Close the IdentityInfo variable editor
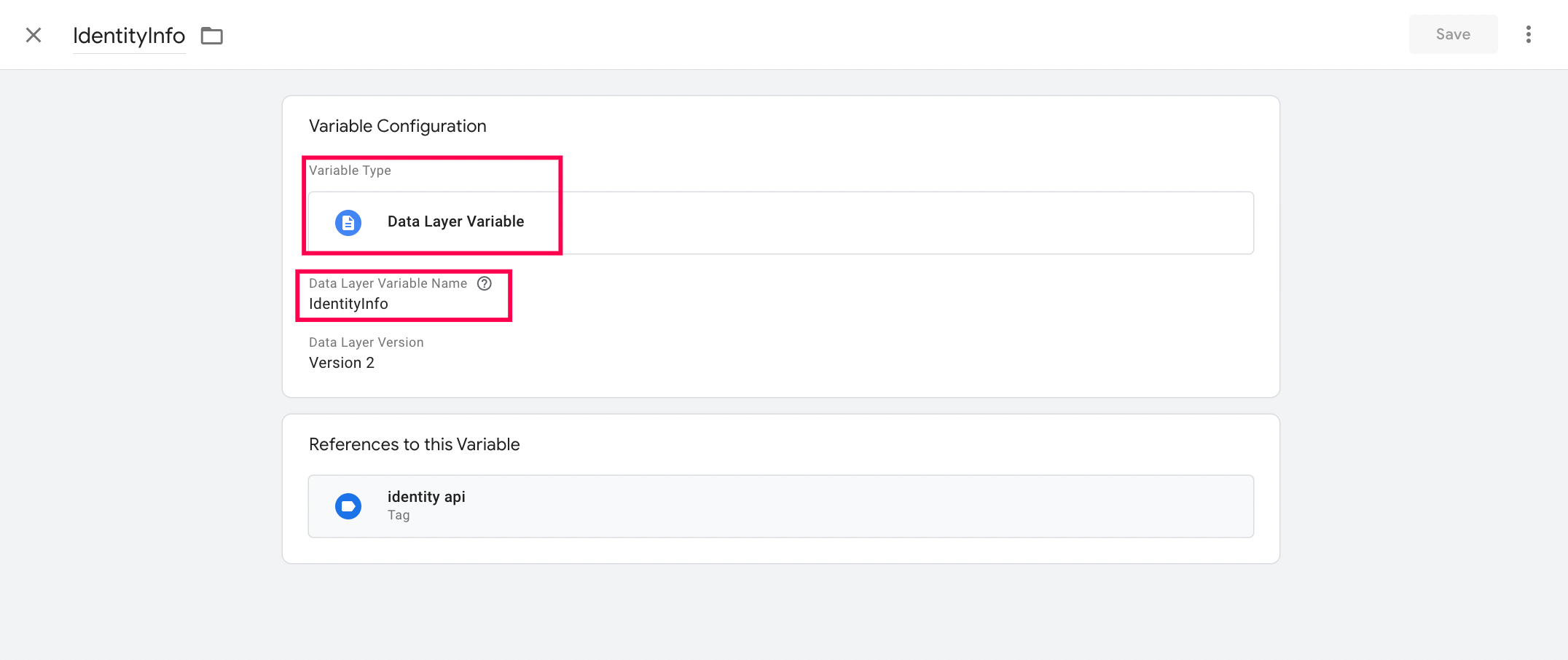The image size is (1568, 660). [34, 35]
